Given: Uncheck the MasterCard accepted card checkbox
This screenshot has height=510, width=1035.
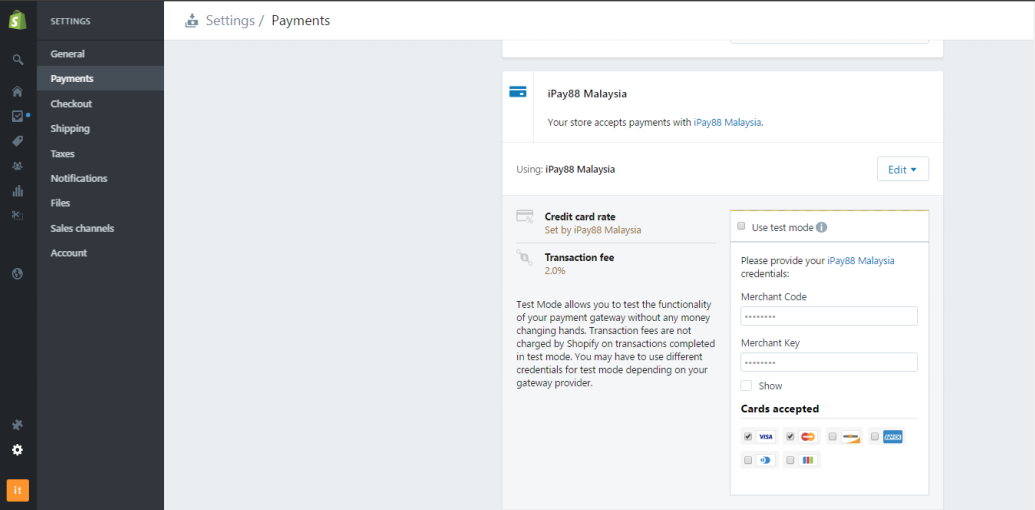Looking at the screenshot, I should (790, 437).
